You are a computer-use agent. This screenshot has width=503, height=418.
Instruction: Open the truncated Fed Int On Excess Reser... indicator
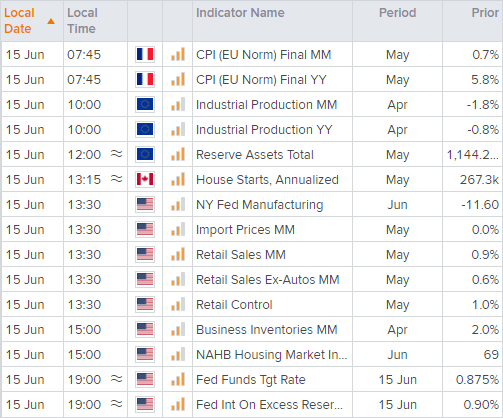point(269,405)
